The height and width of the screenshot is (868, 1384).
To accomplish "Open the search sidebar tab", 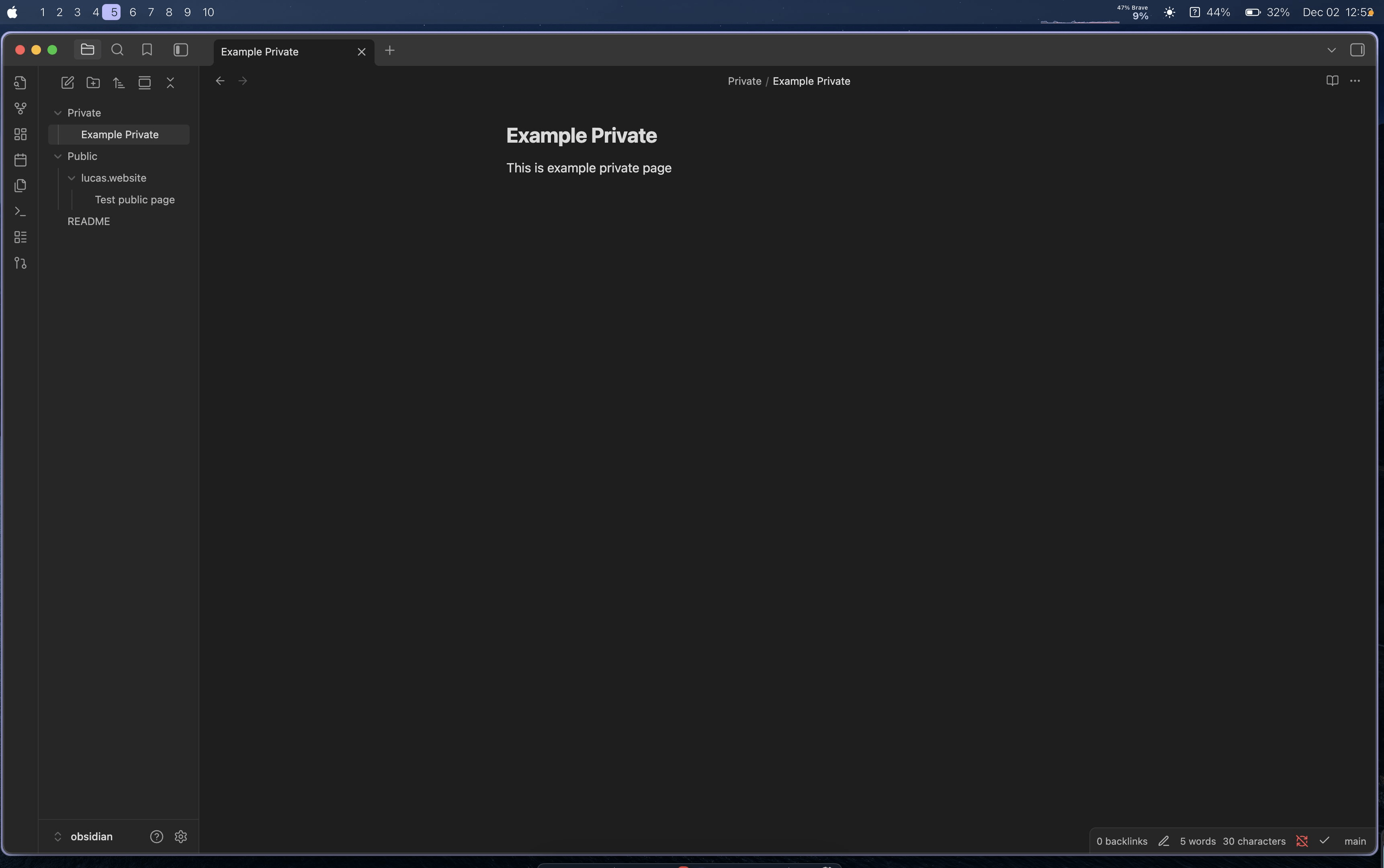I will pos(117,51).
